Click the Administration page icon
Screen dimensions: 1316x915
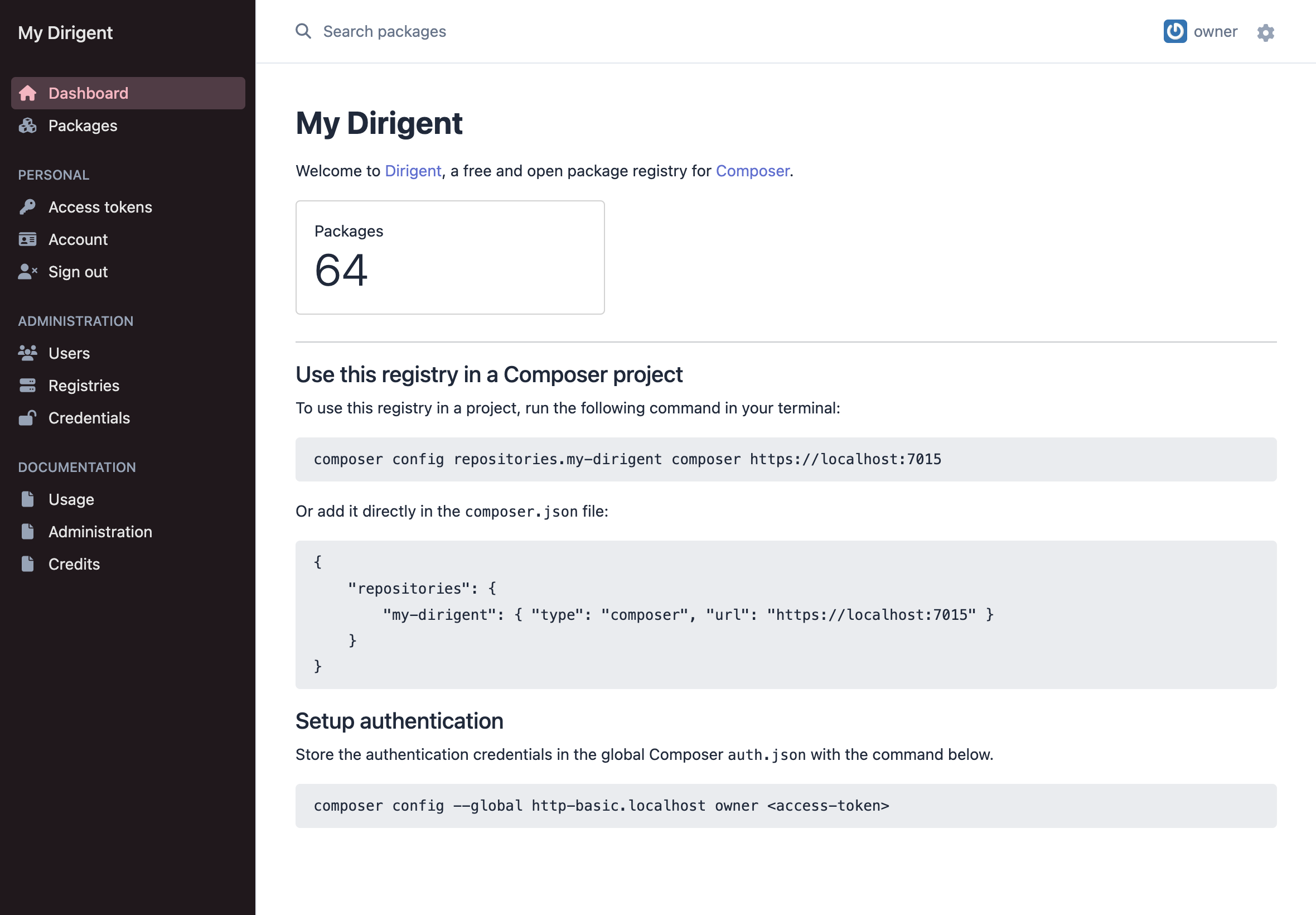tap(27, 531)
